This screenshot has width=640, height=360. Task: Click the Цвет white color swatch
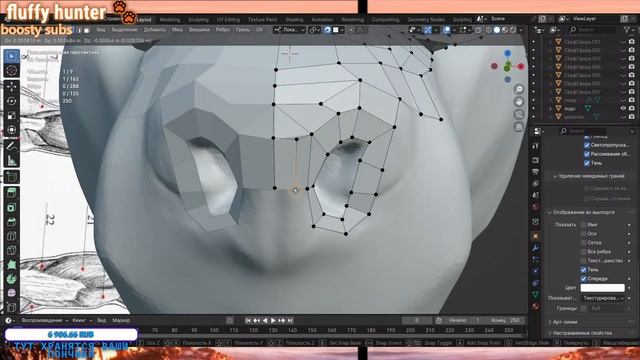tap(602, 288)
